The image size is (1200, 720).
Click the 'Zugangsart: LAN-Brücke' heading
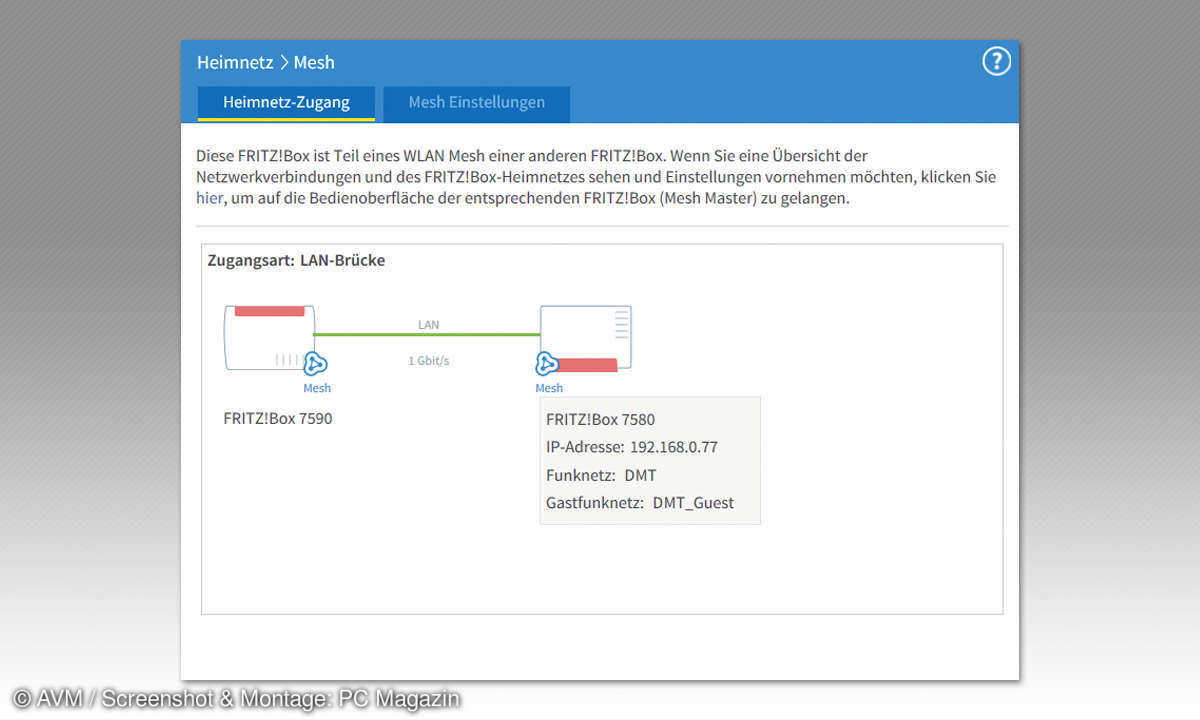(296, 260)
